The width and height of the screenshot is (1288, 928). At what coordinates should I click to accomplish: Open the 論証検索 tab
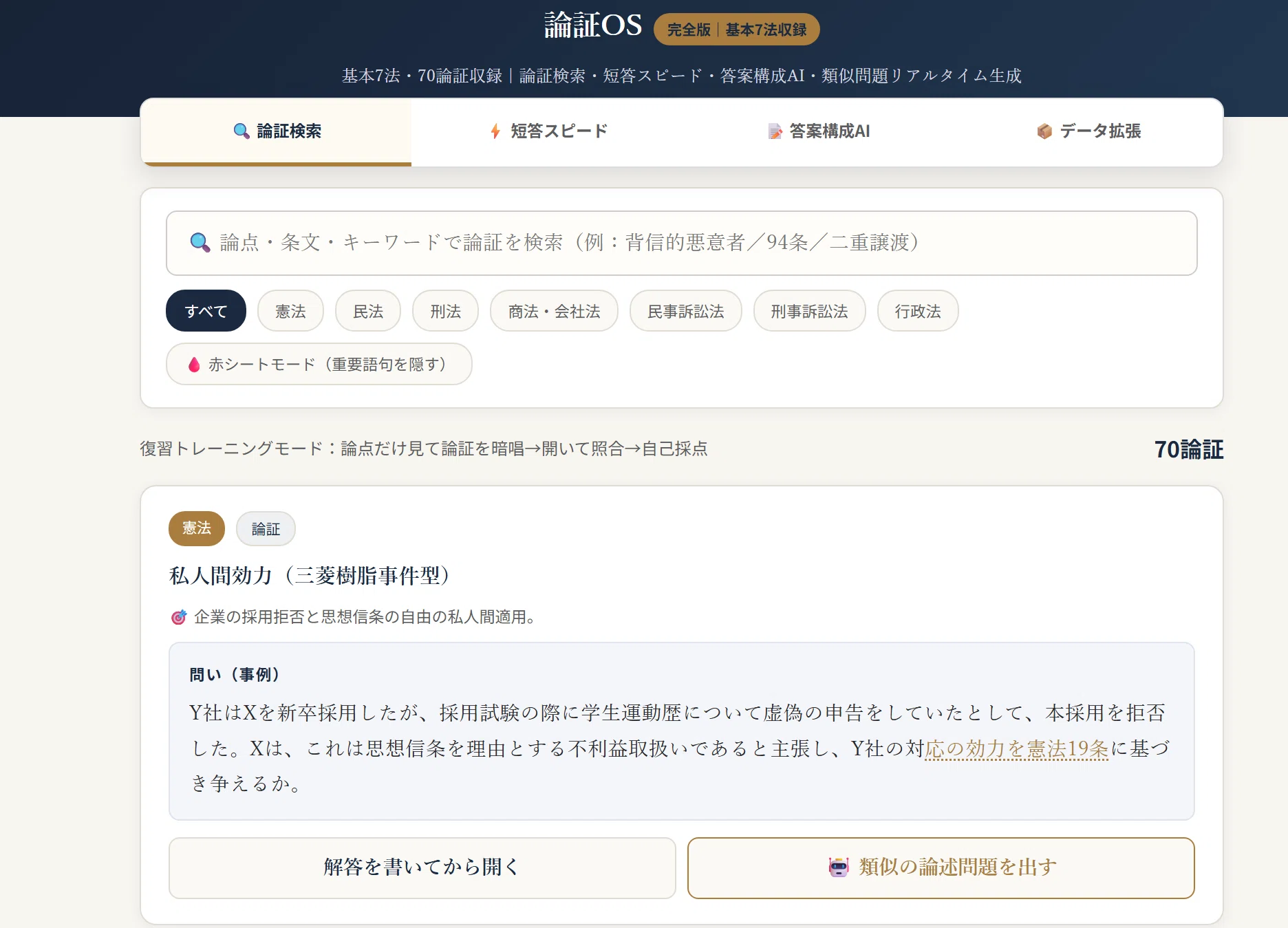click(276, 131)
